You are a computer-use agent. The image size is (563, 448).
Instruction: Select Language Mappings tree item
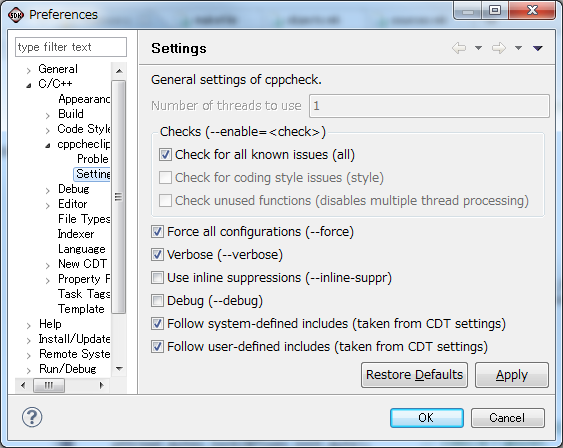[x=82, y=249]
